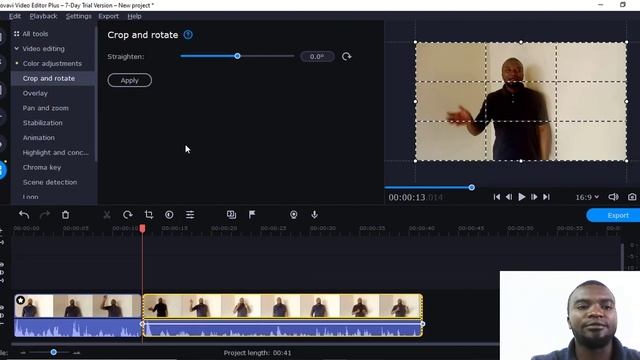Image resolution: width=640 pixels, height=360 pixels.
Task: Click the Straighten slider handle
Action: pos(238,56)
